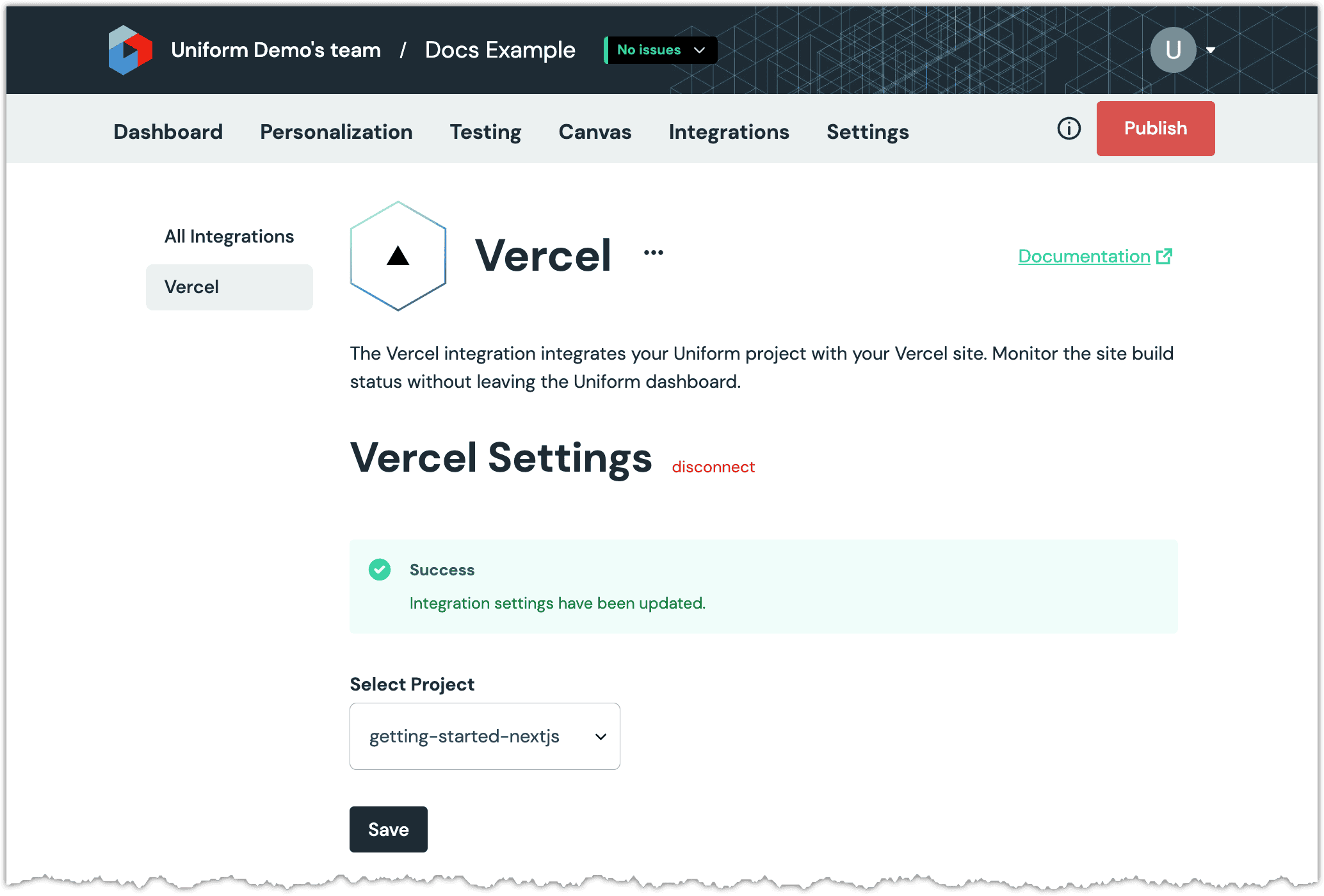Open the info circle icon
Screen dimensions: 1324x896
(x=1069, y=129)
